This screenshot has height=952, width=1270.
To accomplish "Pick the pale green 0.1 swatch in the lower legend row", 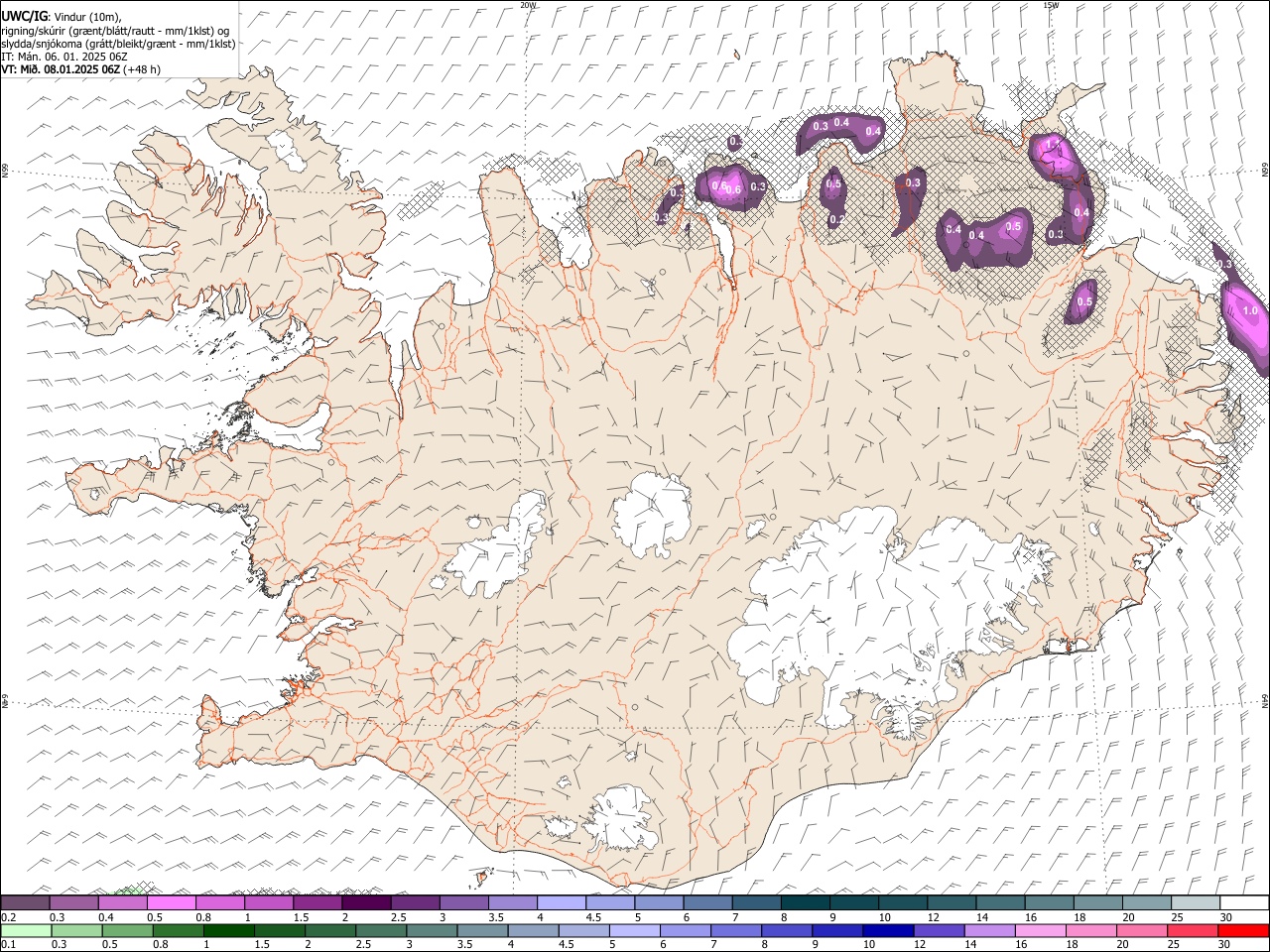I will [26, 930].
